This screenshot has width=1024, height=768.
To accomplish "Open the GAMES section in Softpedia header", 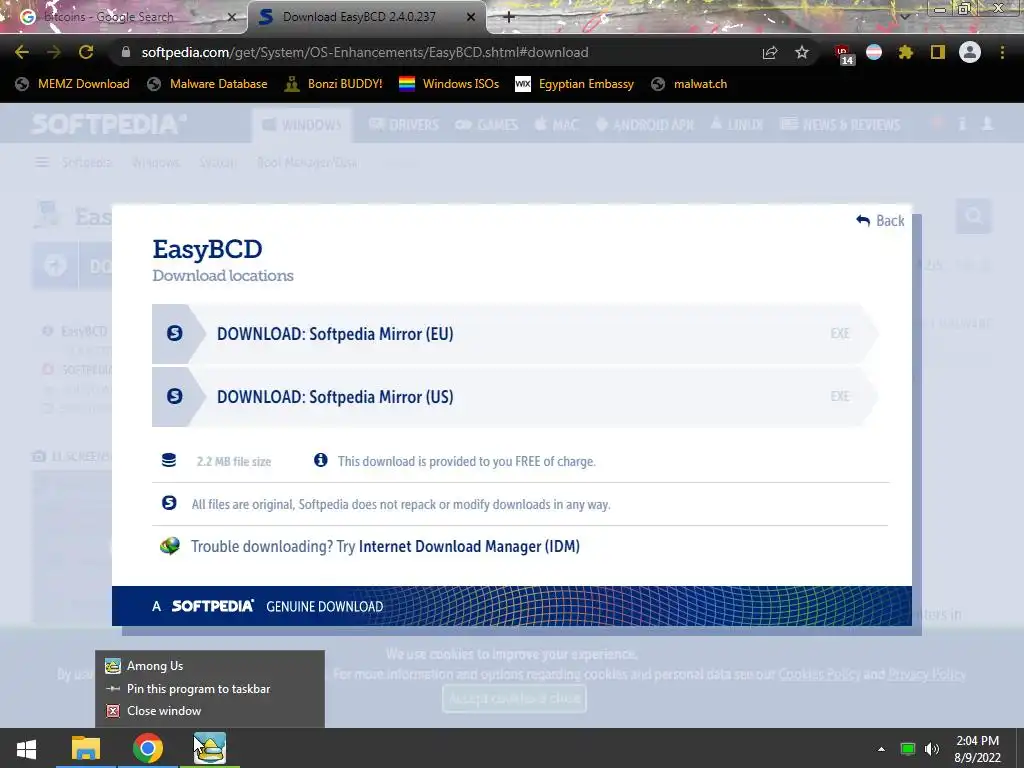I will (487, 125).
